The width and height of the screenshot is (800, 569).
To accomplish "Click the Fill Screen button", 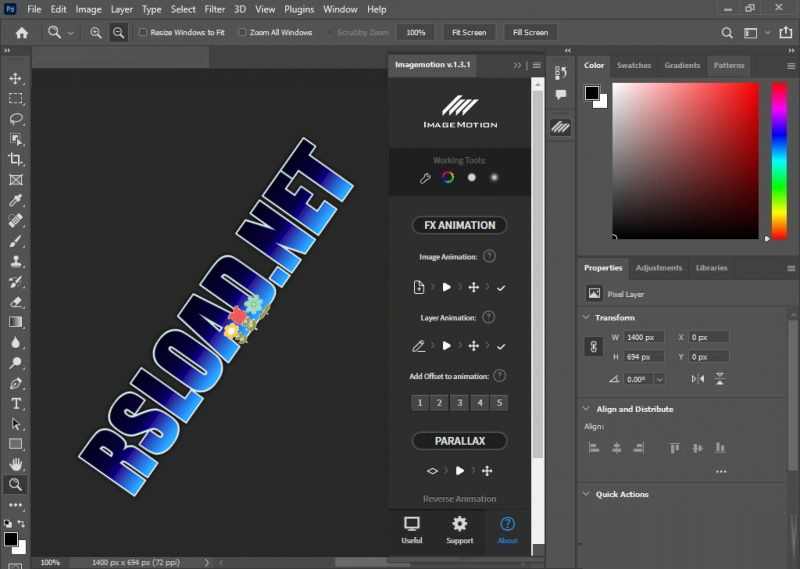I will click(x=531, y=32).
